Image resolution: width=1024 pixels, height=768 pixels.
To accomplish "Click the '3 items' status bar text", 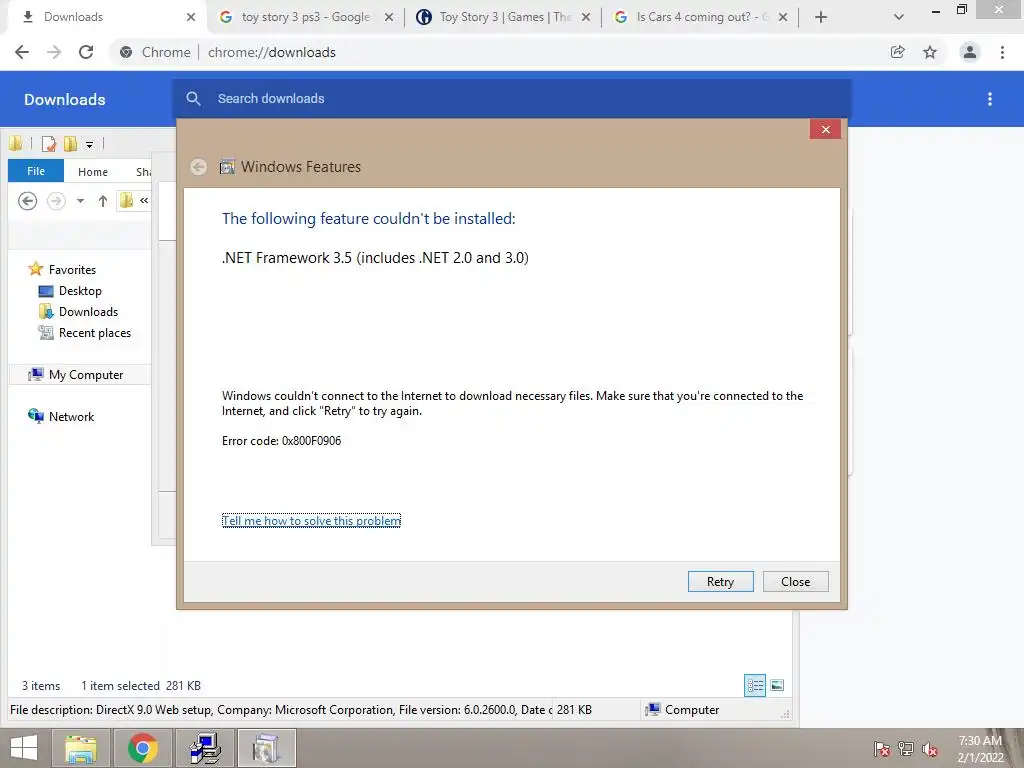I will (40, 686).
